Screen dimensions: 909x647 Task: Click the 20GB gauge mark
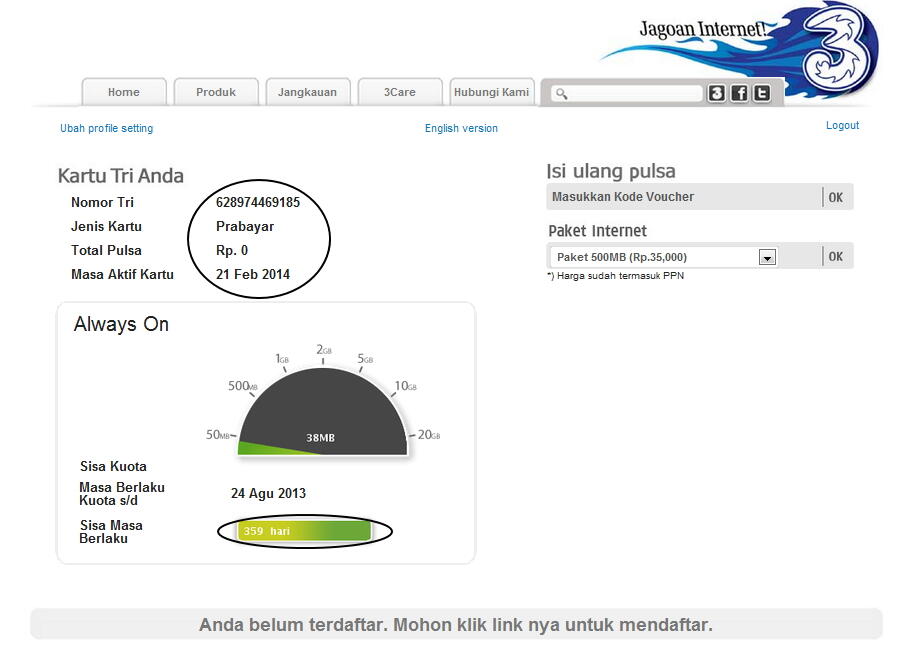429,435
